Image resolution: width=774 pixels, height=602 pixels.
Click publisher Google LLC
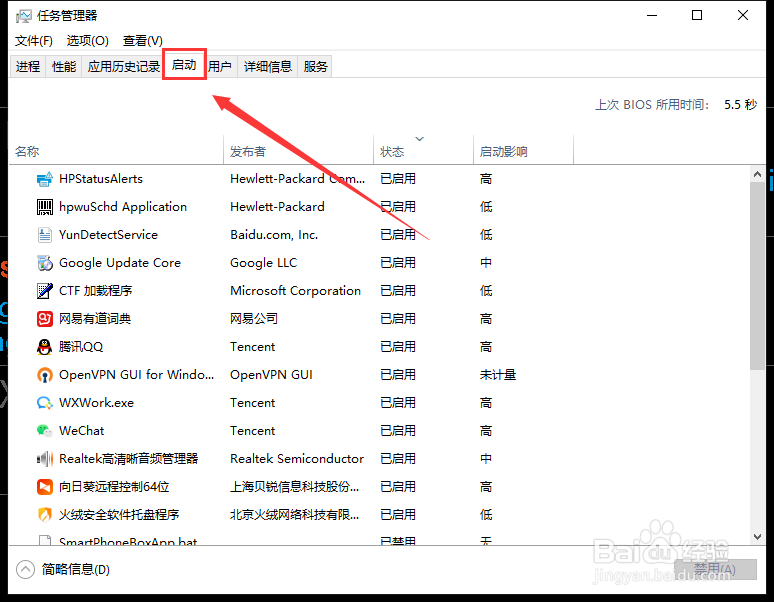tap(264, 263)
